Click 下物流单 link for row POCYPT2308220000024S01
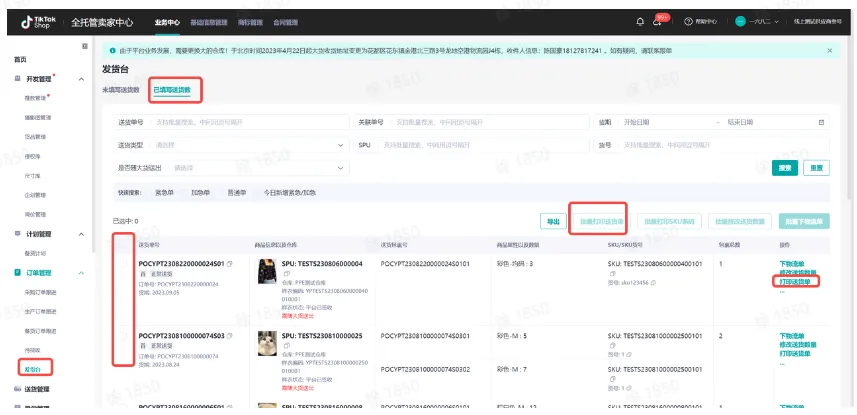 click(791, 264)
